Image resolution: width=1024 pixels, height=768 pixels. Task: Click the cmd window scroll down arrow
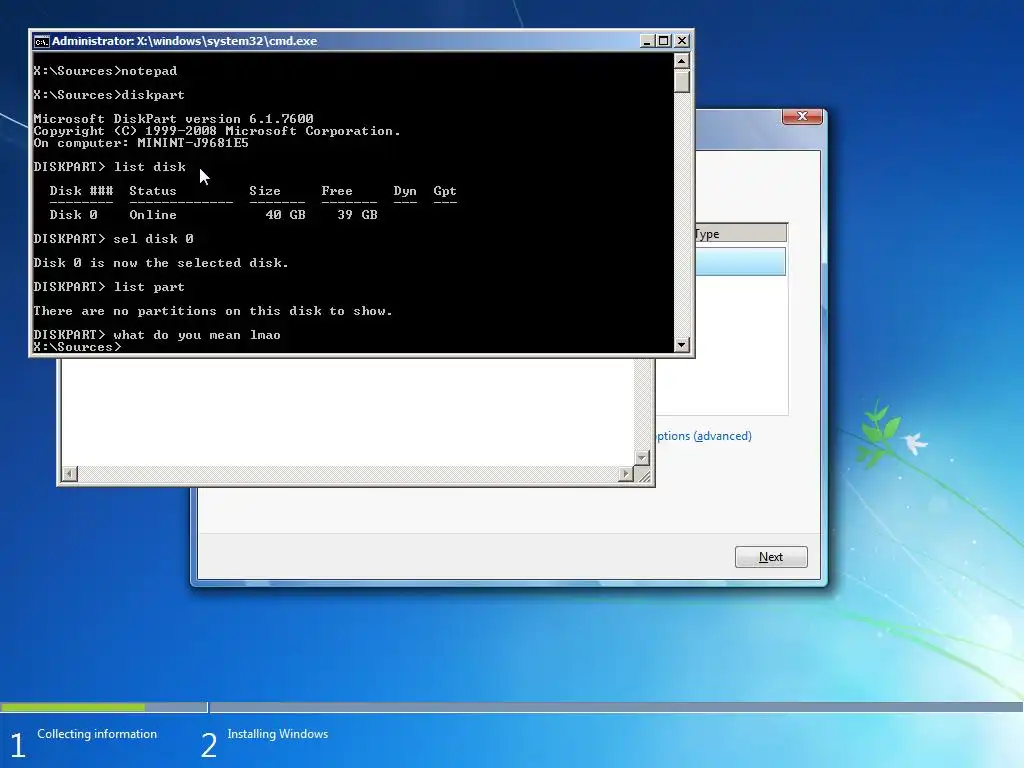(x=682, y=345)
